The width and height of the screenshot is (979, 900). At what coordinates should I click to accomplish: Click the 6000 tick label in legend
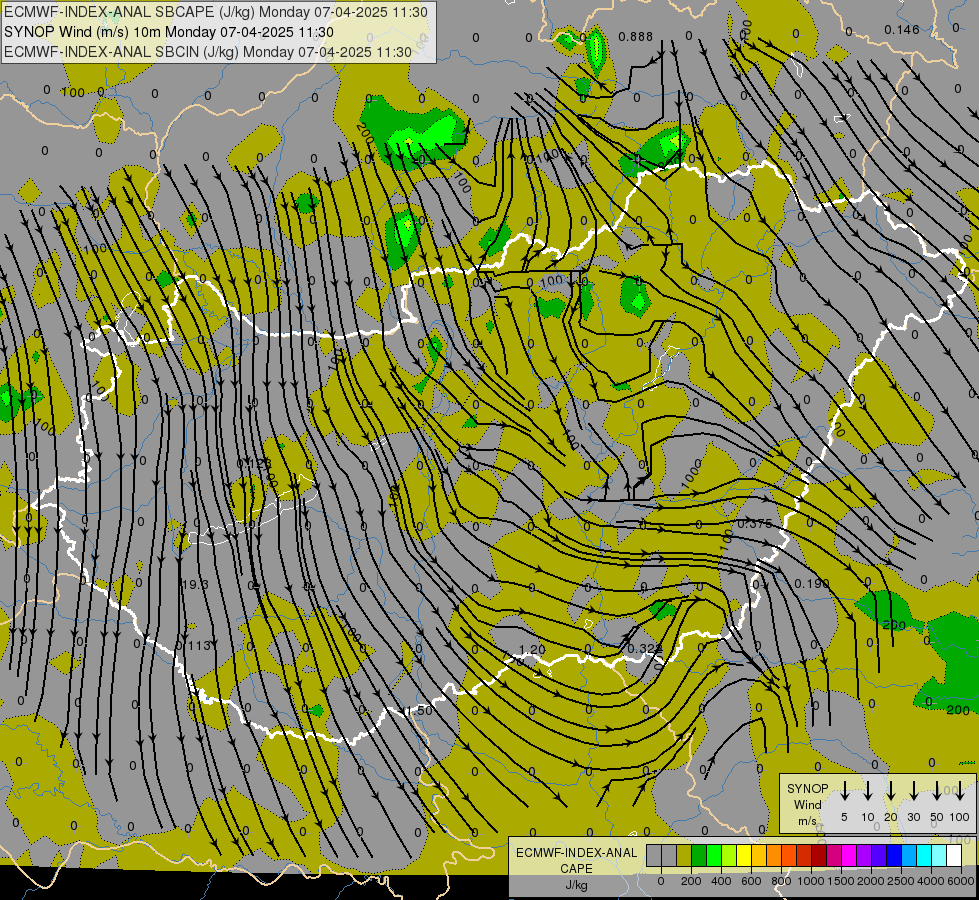click(x=961, y=881)
